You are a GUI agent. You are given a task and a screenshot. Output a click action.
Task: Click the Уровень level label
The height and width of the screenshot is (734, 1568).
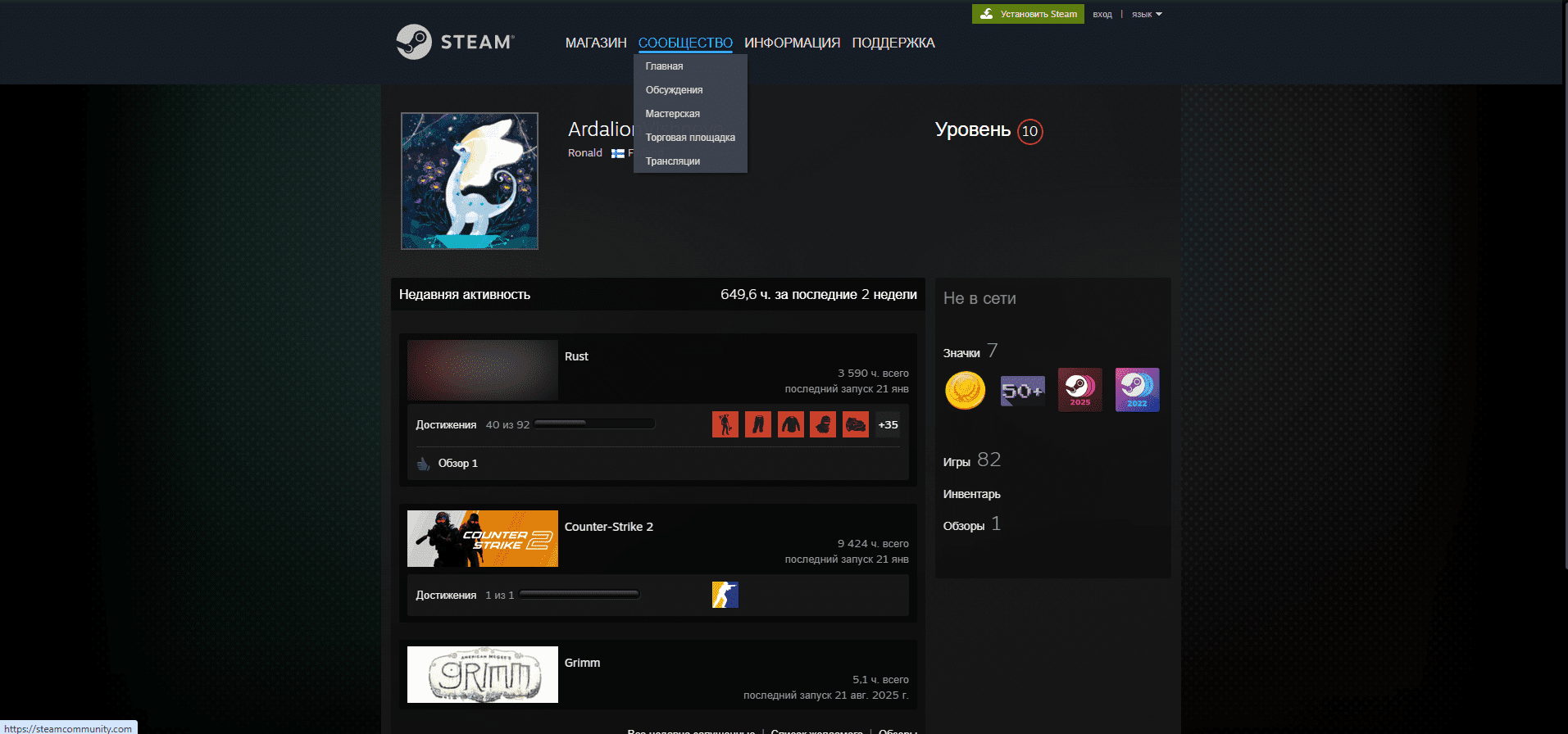pos(973,129)
